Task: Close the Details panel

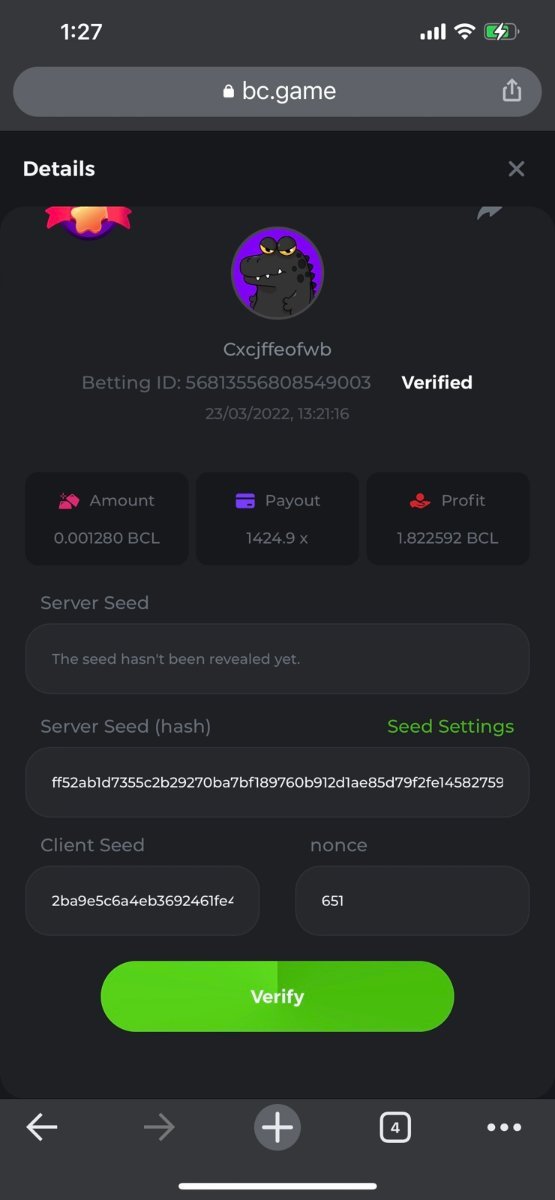Action: (x=516, y=169)
